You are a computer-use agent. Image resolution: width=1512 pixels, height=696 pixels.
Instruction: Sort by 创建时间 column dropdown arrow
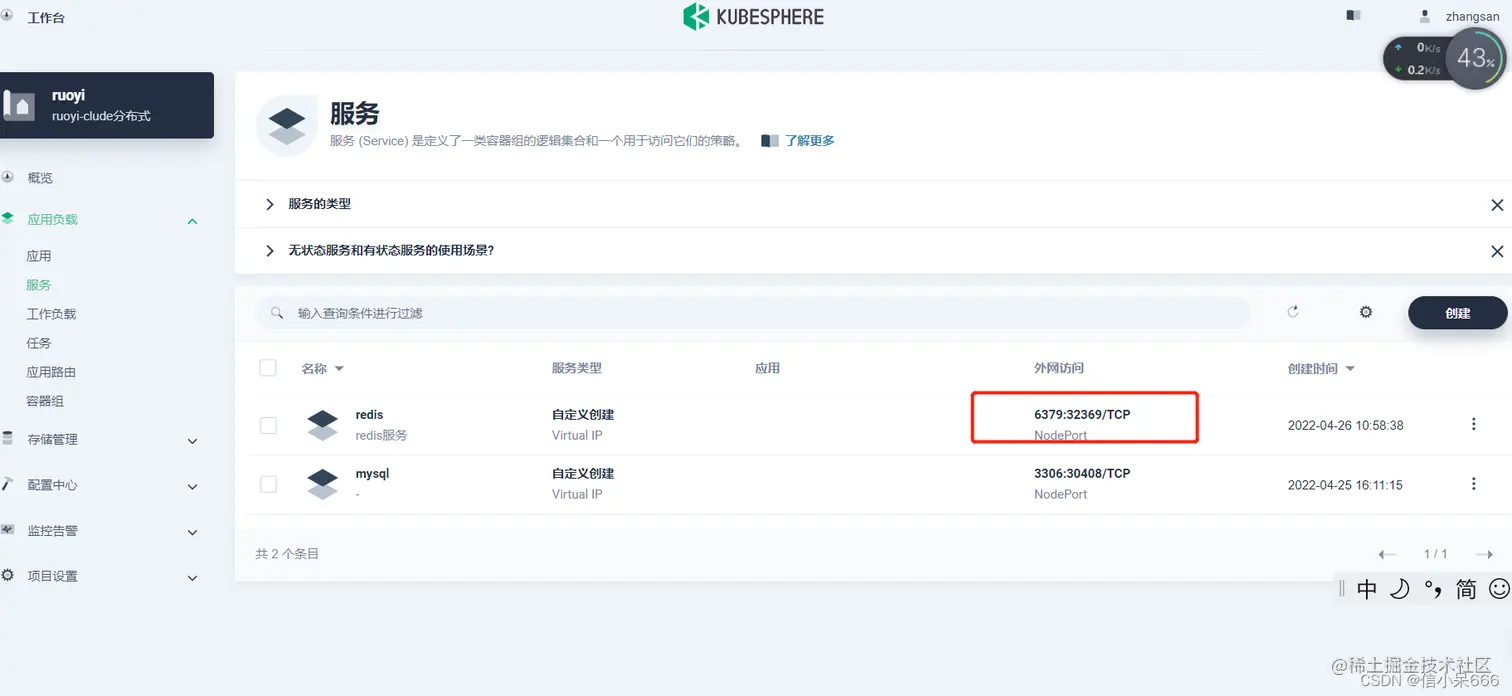tap(1350, 369)
